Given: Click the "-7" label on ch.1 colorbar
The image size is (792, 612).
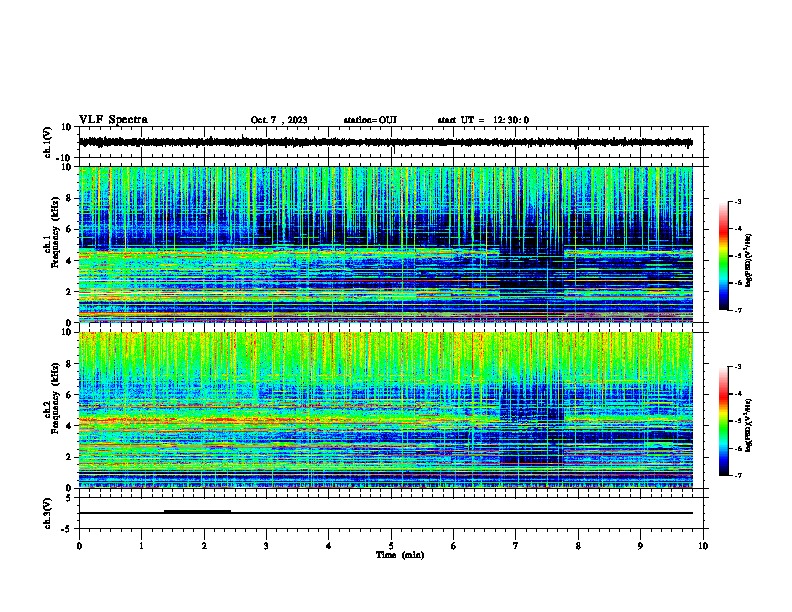Looking at the screenshot, I should pyautogui.click(x=737, y=310).
